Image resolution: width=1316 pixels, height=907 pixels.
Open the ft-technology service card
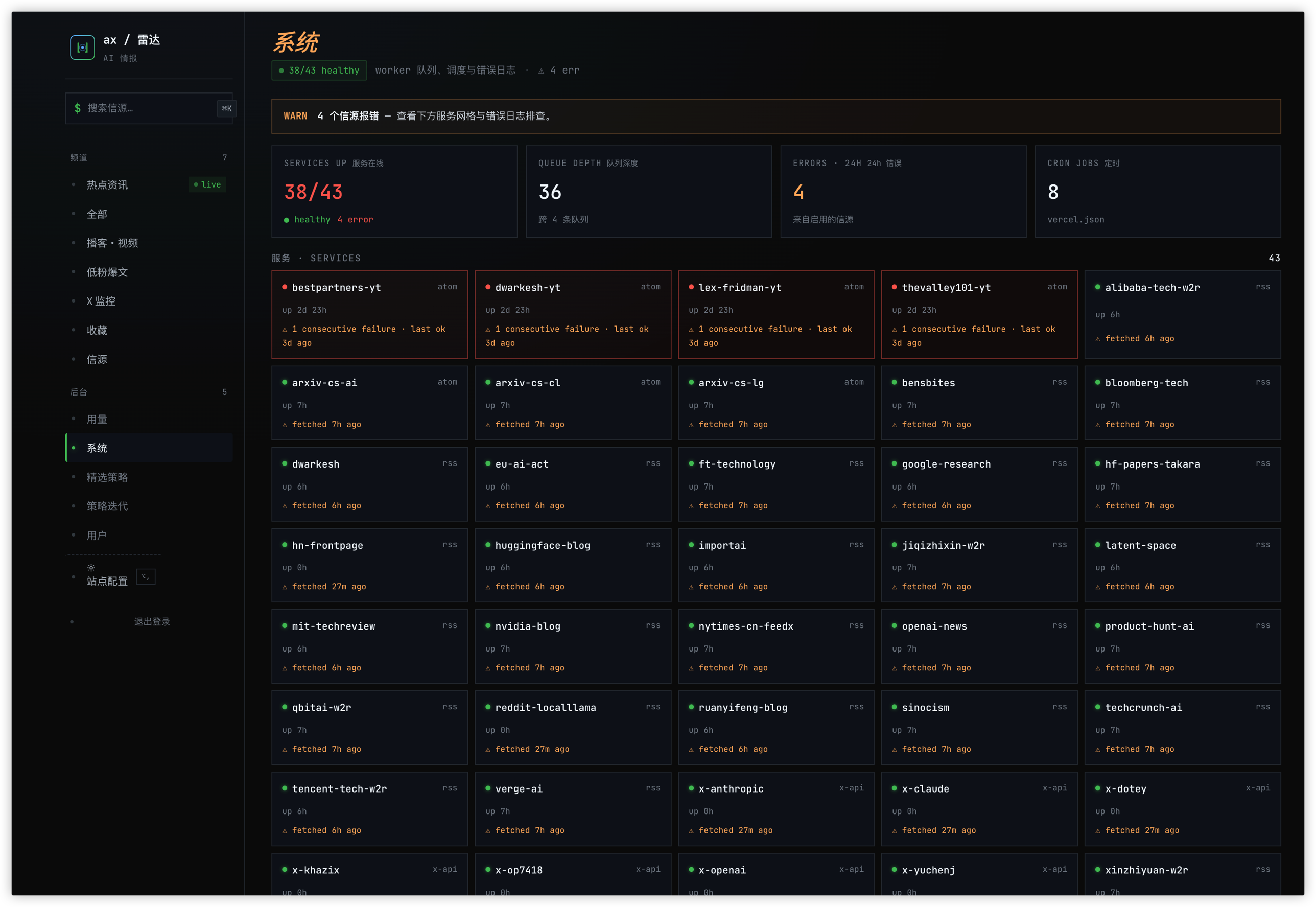click(x=776, y=484)
